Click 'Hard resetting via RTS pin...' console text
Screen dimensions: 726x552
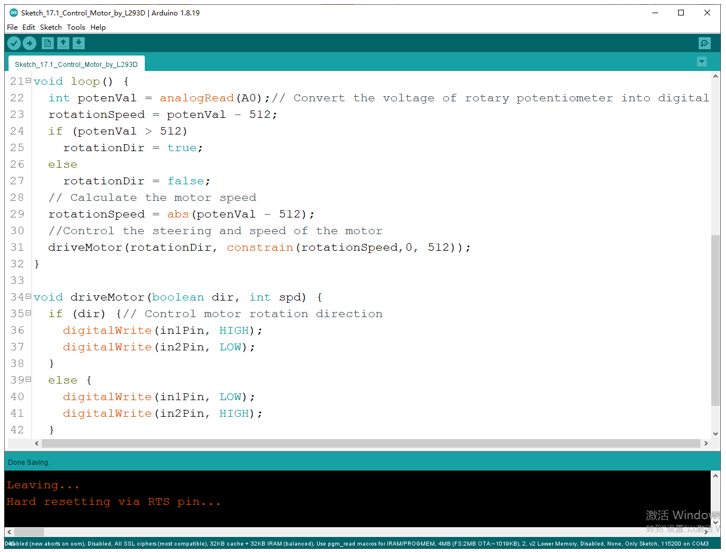tap(113, 502)
